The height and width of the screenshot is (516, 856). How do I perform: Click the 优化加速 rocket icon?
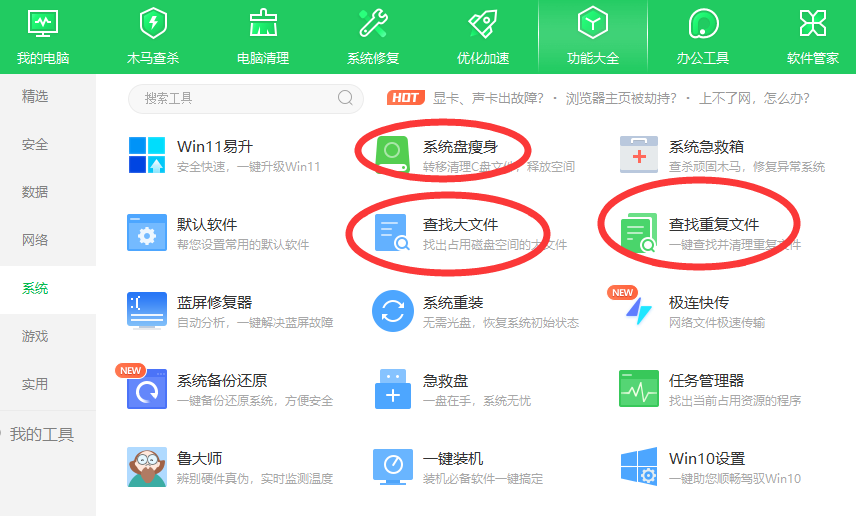click(x=483, y=23)
